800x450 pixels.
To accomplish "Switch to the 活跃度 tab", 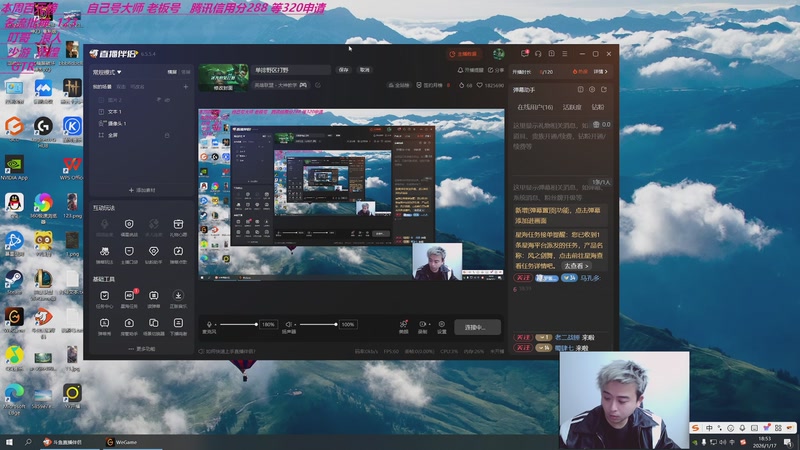I will (x=572, y=107).
